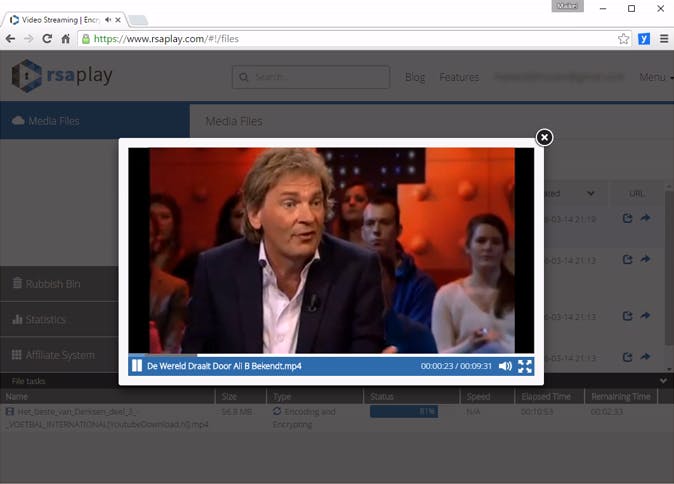Click the video frame
674x484 pixels.
[x=331, y=251]
